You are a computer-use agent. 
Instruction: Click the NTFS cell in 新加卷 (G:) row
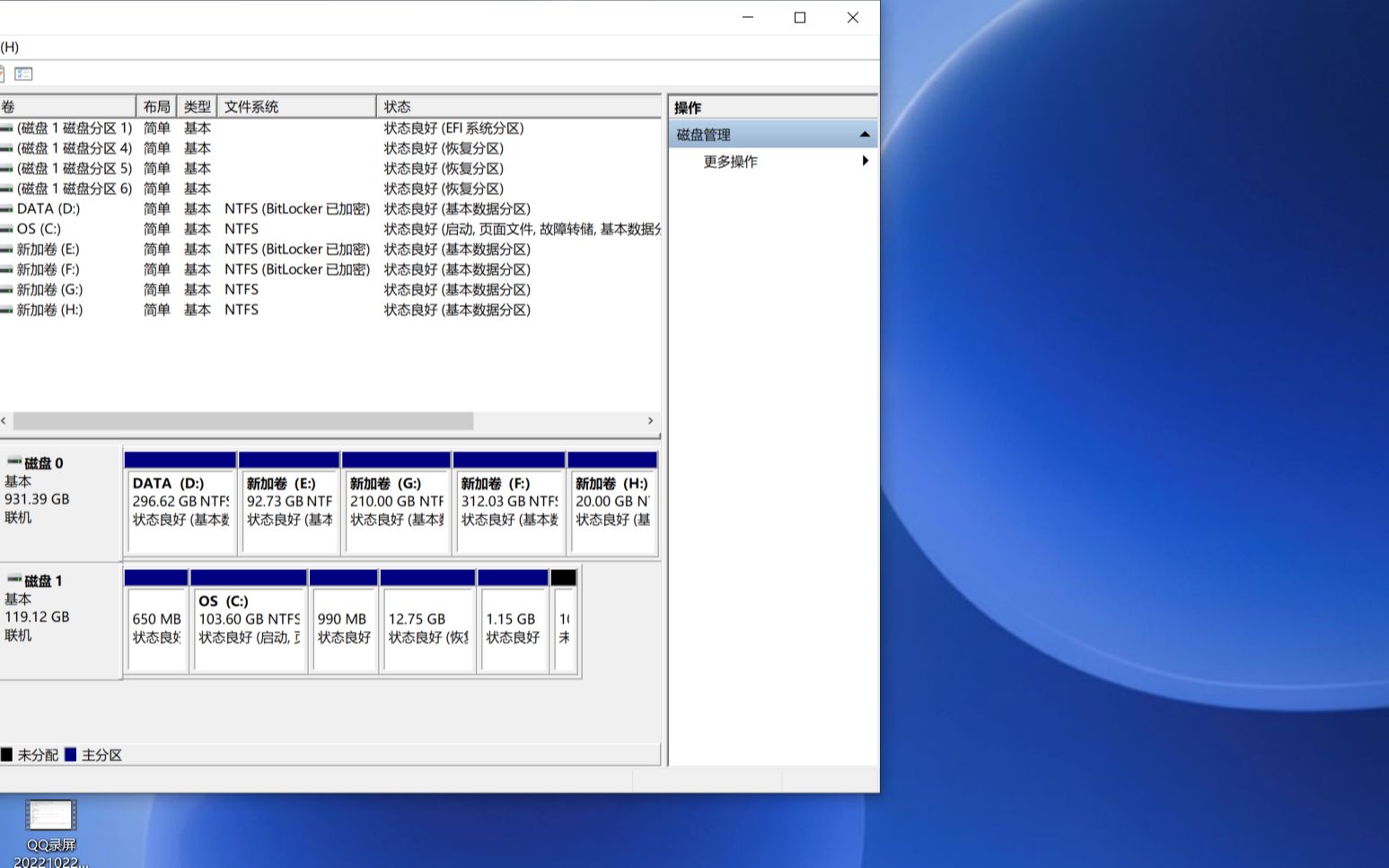242,290
